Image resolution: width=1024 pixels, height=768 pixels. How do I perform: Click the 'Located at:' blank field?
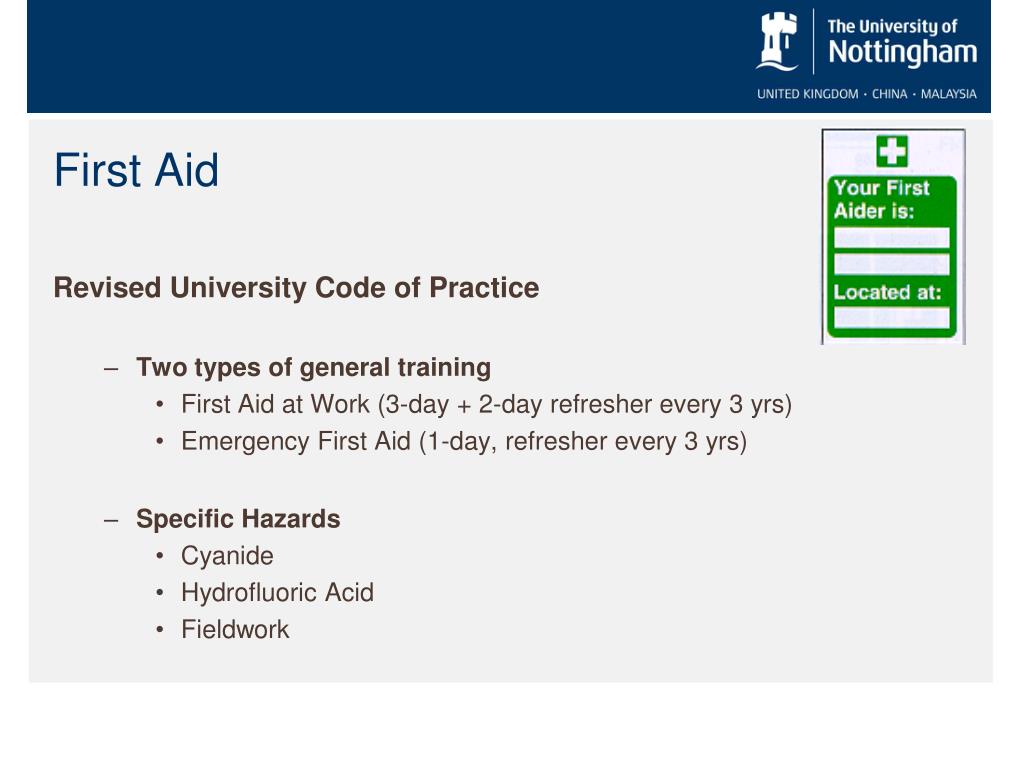(891, 318)
